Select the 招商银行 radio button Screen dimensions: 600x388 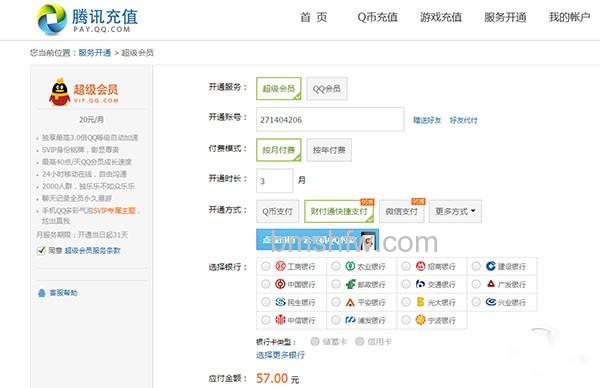(406, 266)
